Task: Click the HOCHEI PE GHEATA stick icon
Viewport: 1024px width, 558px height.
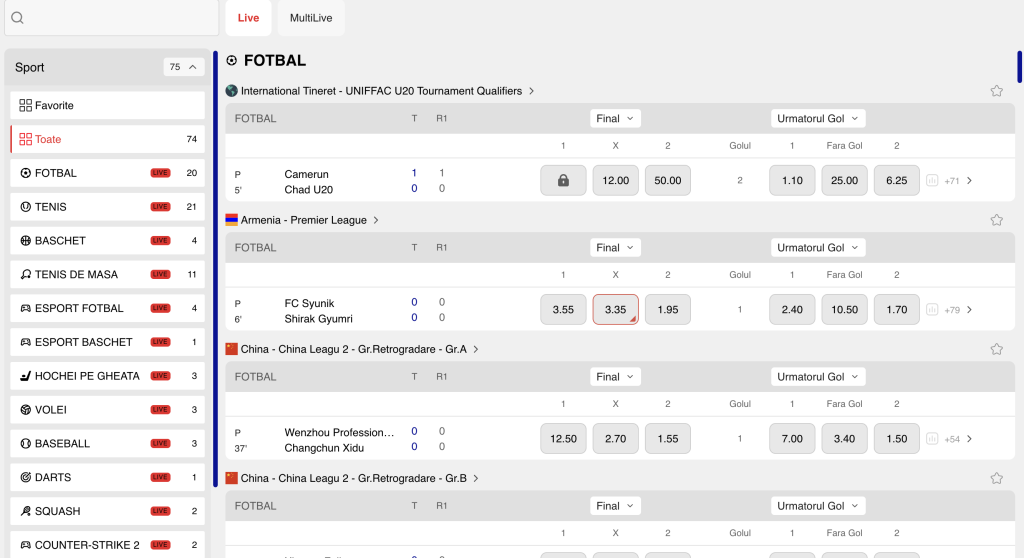Action: 25,376
